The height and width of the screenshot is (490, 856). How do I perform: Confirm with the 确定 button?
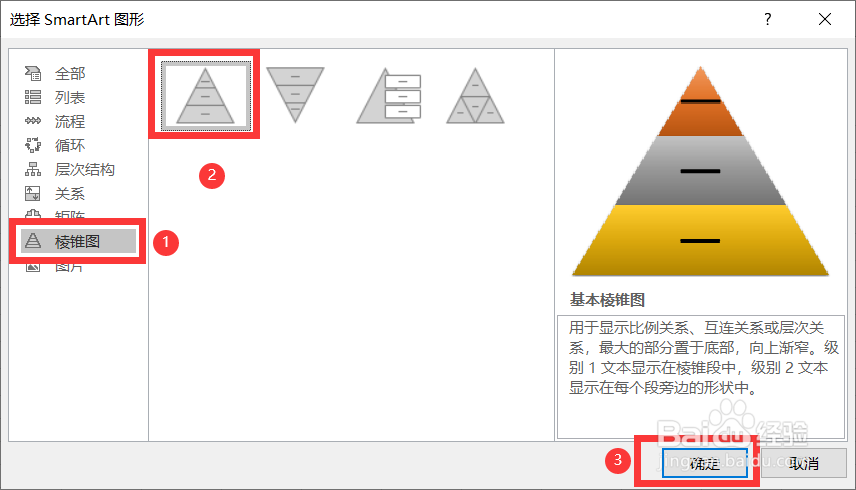[x=705, y=463]
